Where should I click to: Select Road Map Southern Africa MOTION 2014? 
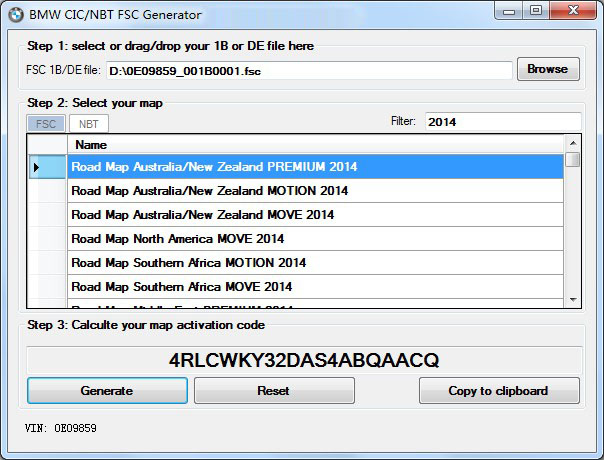[315, 263]
